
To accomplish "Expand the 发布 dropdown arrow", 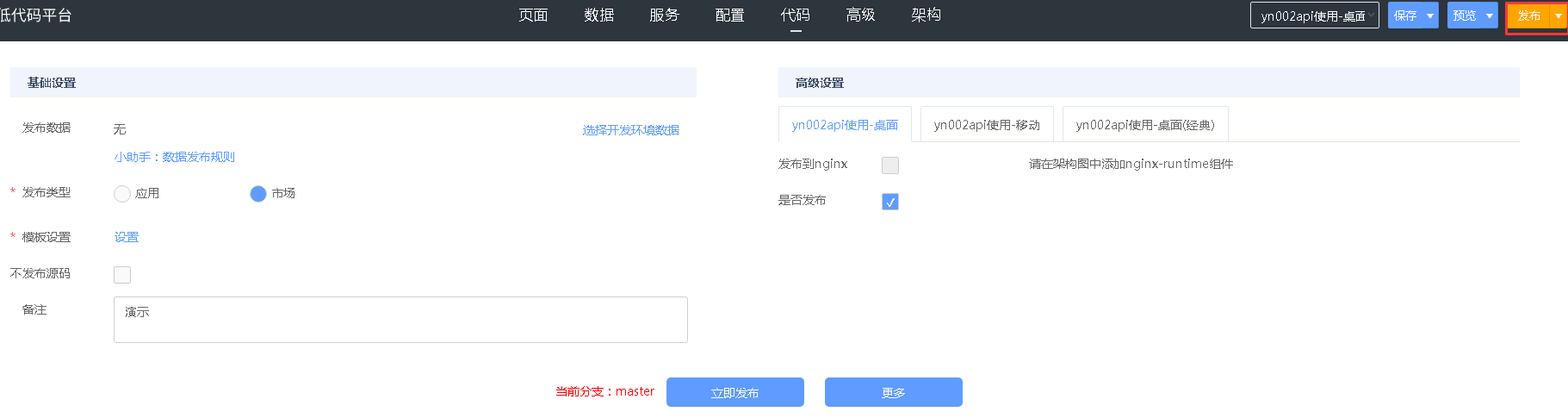I will (1558, 16).
